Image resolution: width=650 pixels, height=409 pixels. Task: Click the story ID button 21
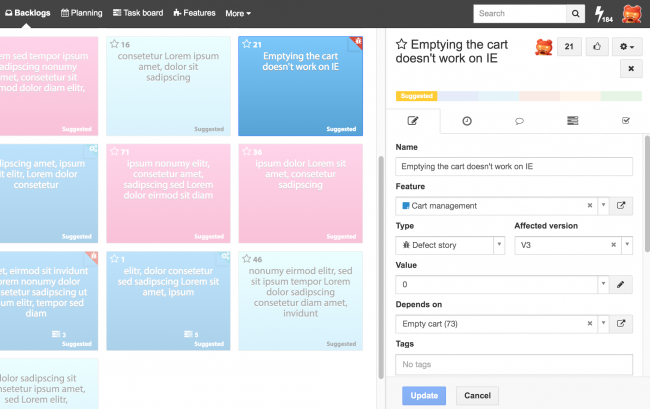pyautogui.click(x=569, y=46)
